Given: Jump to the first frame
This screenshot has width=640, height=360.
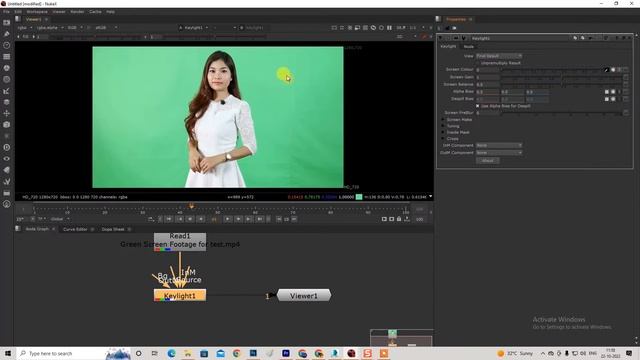Looking at the screenshot, I should (x=169, y=219).
